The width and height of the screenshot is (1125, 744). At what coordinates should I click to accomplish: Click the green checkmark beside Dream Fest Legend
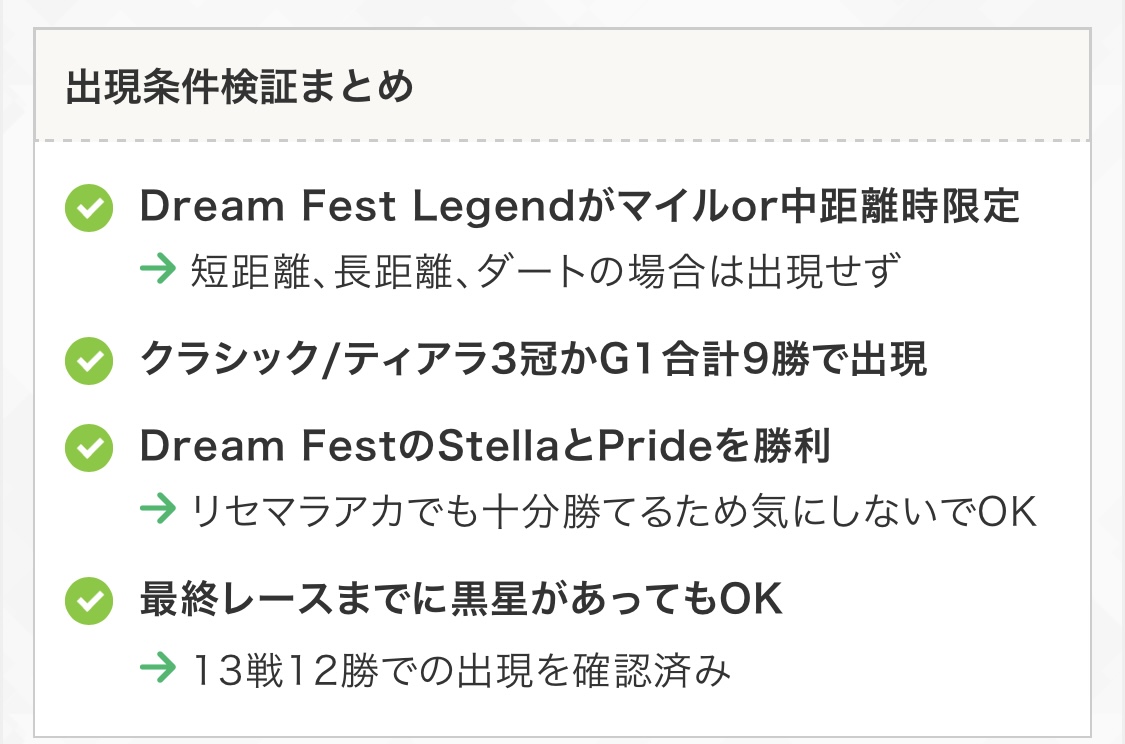pos(88,210)
